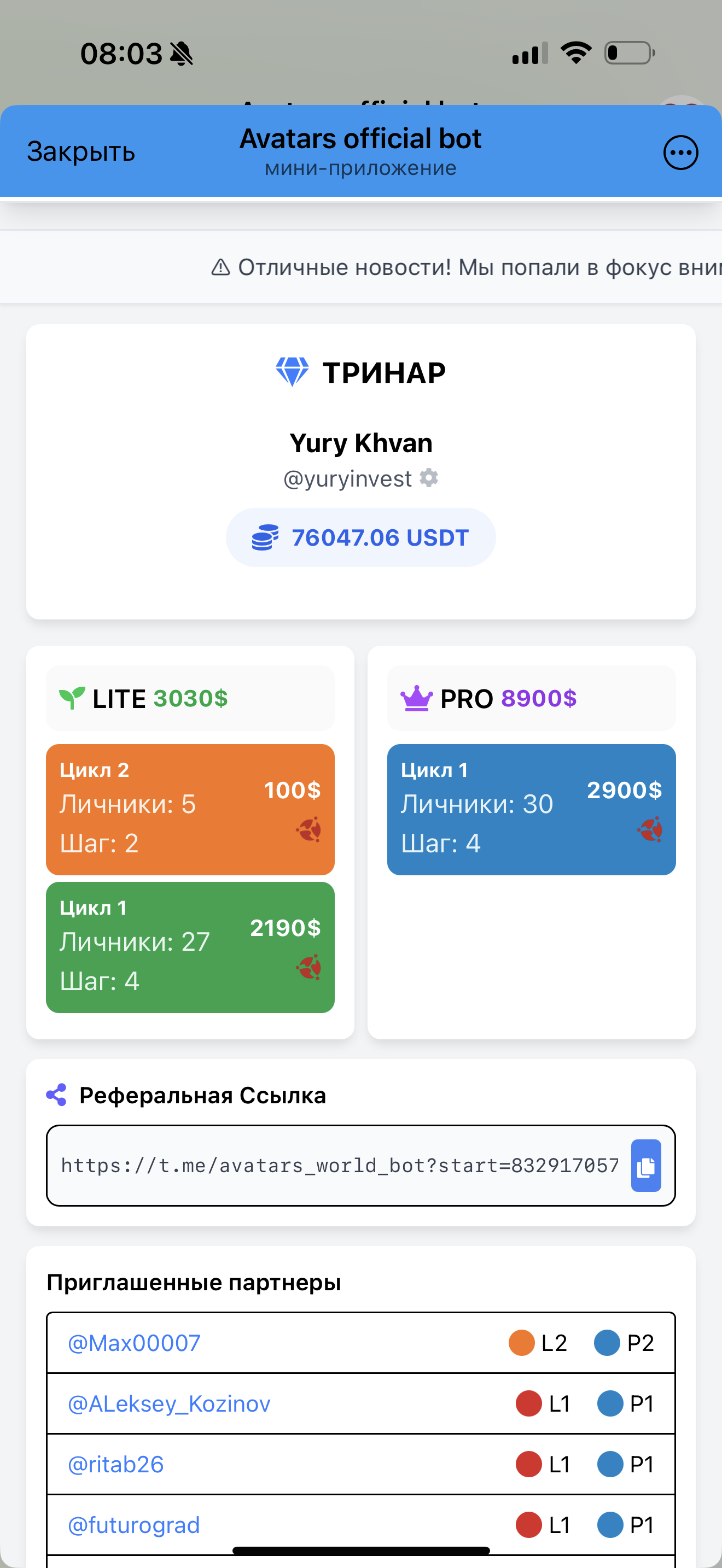Open the orange LITE Цикл 2 card
Viewport: 722px width, 1568px height.
tap(190, 810)
